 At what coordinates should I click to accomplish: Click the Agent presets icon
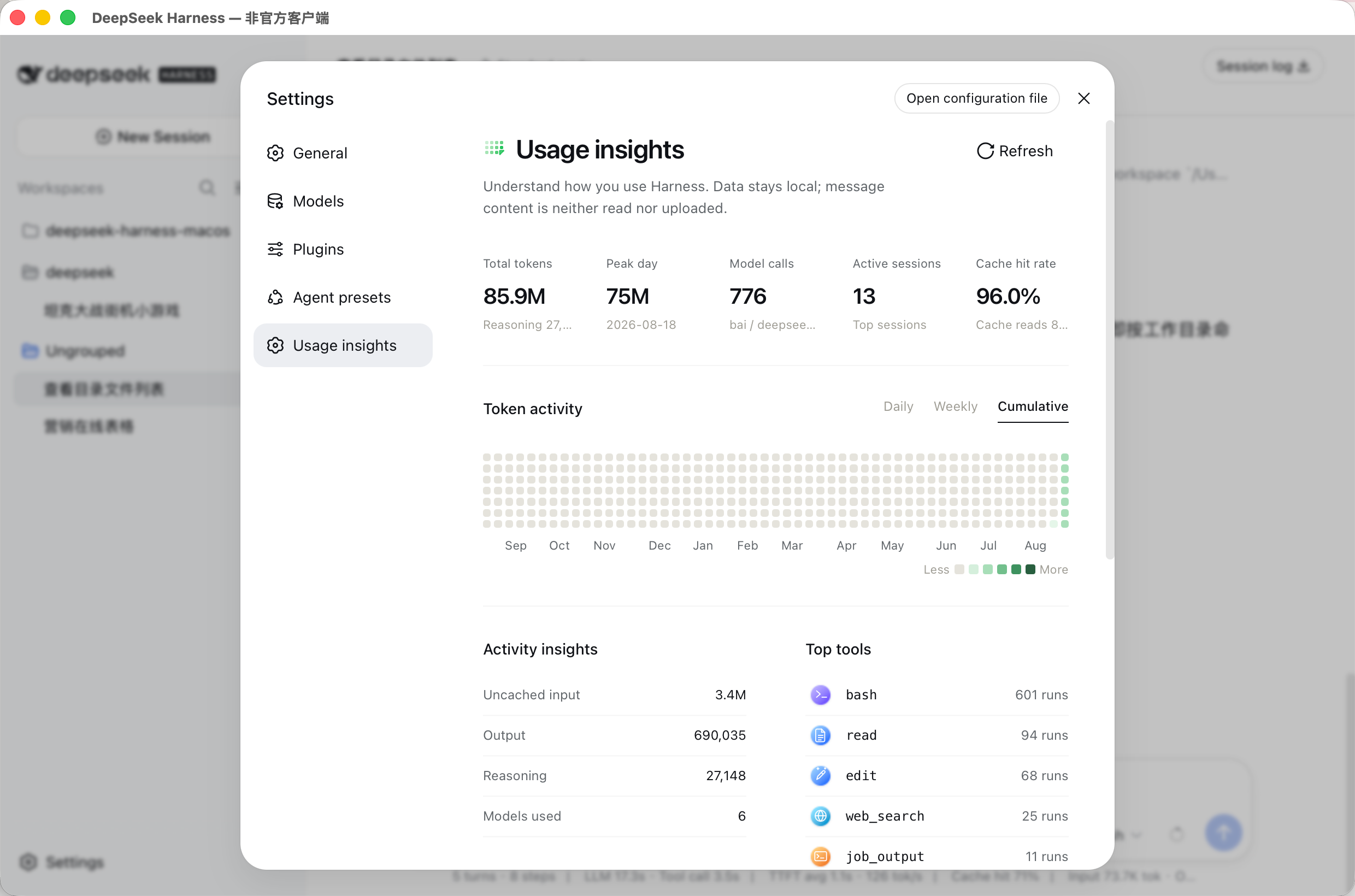click(x=275, y=297)
